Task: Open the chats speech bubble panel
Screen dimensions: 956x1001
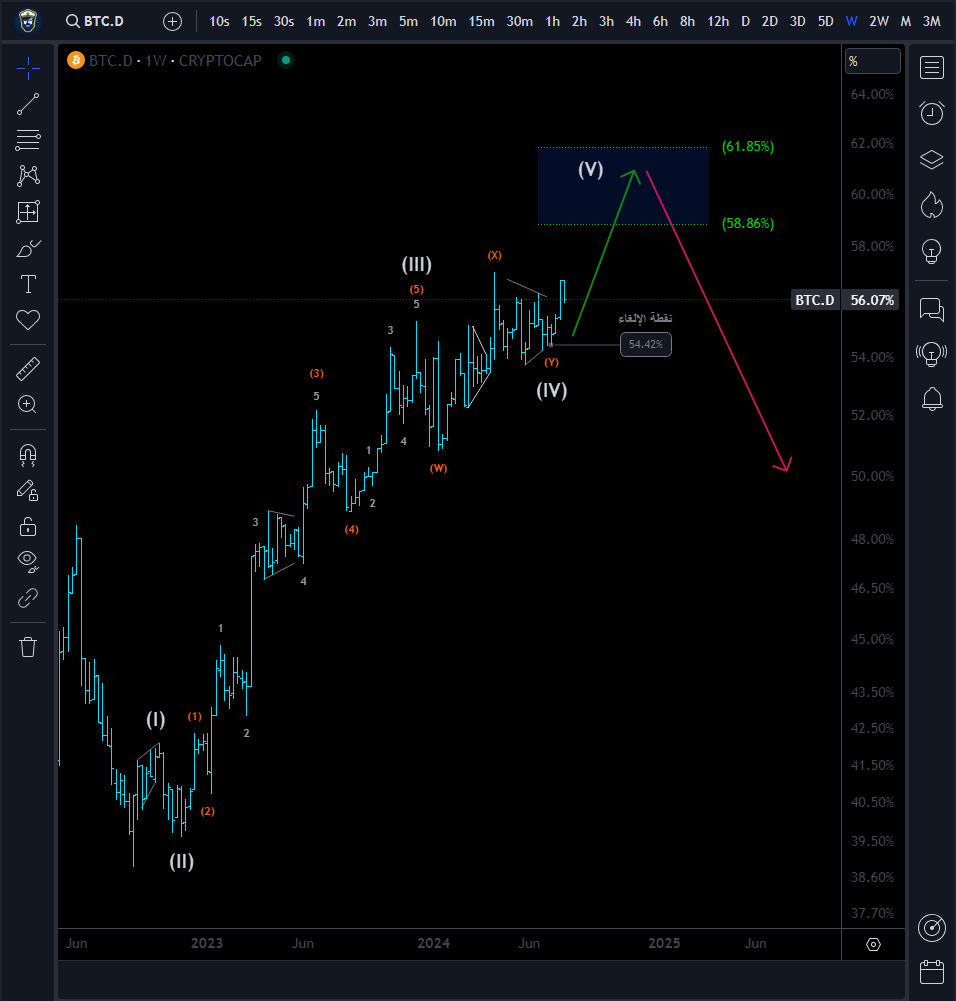Action: click(x=932, y=310)
